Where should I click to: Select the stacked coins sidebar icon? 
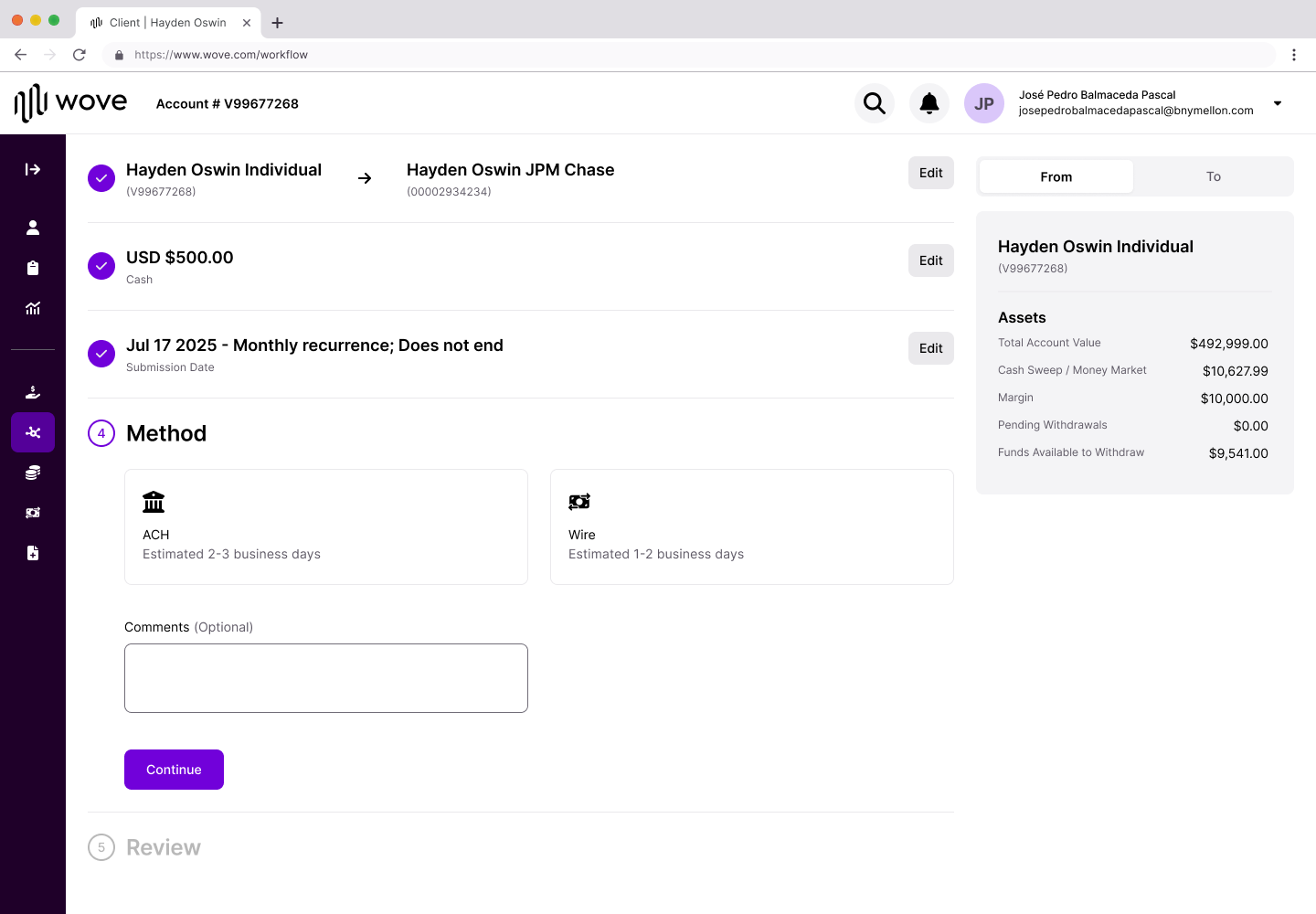click(x=33, y=473)
